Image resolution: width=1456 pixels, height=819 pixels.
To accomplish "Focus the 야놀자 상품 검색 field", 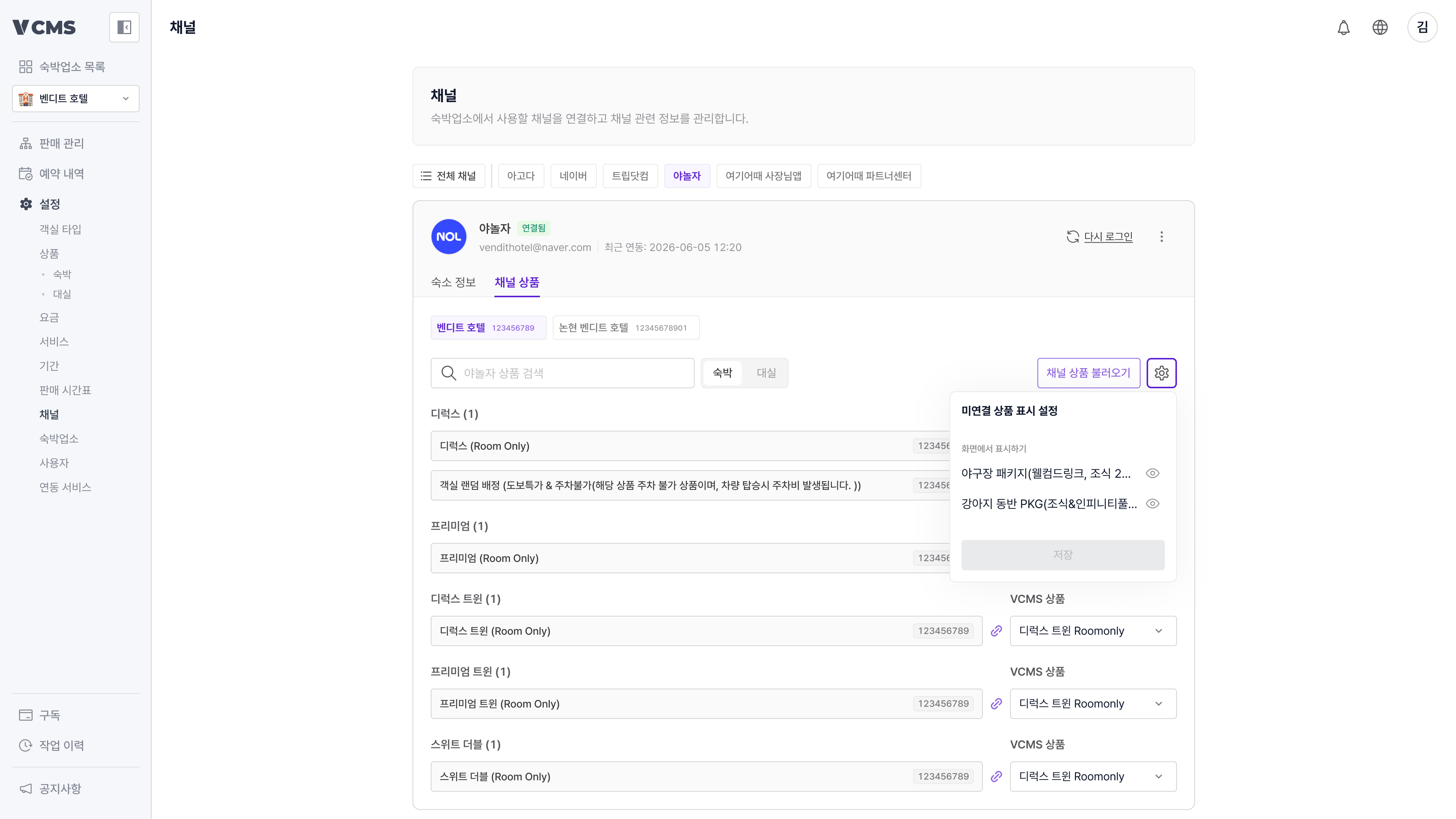I will click(x=562, y=373).
